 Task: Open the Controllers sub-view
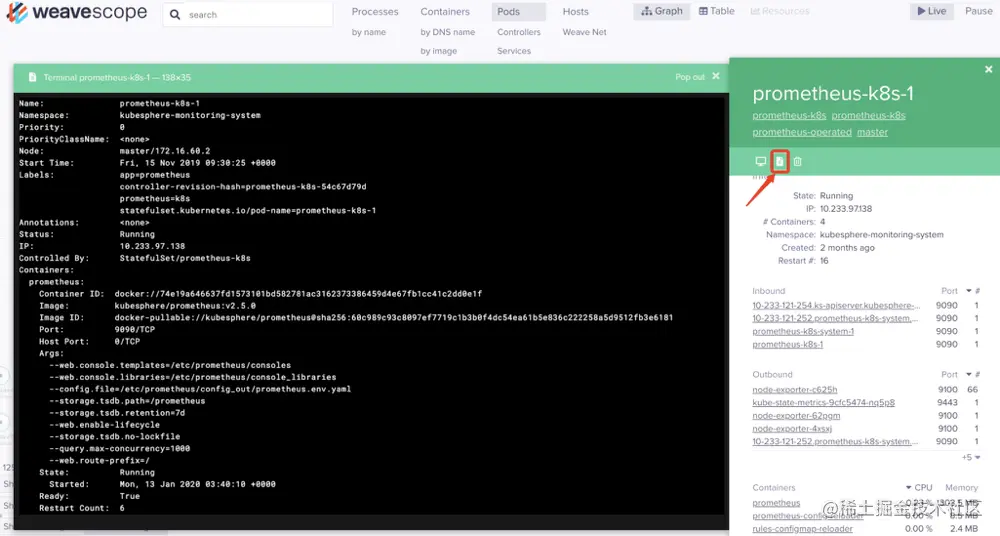[x=518, y=32]
